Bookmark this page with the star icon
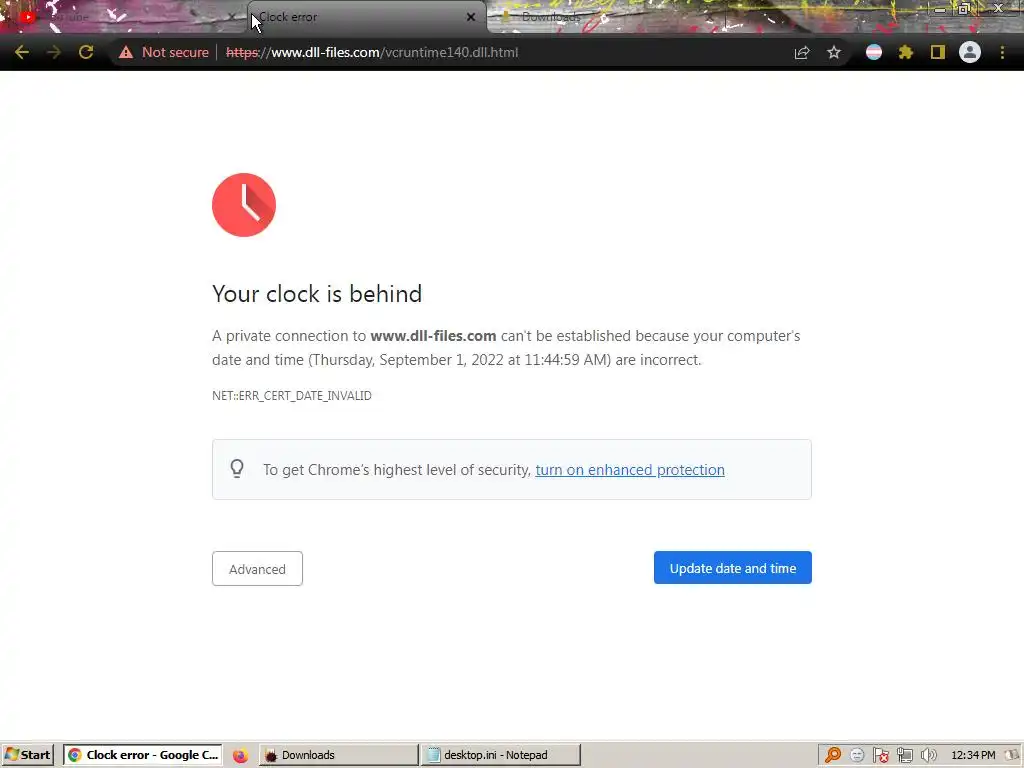This screenshot has width=1024, height=768. pos(834,52)
